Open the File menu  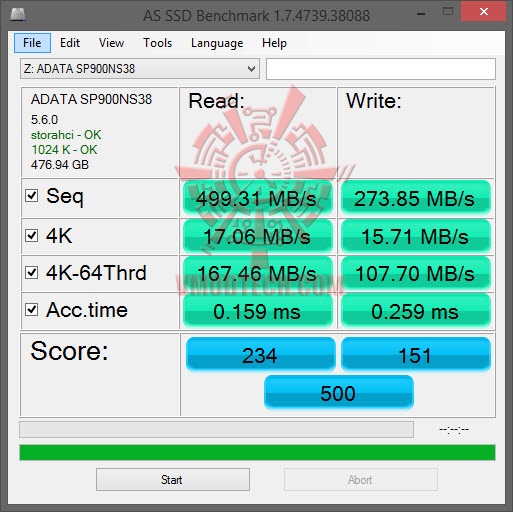(32, 43)
